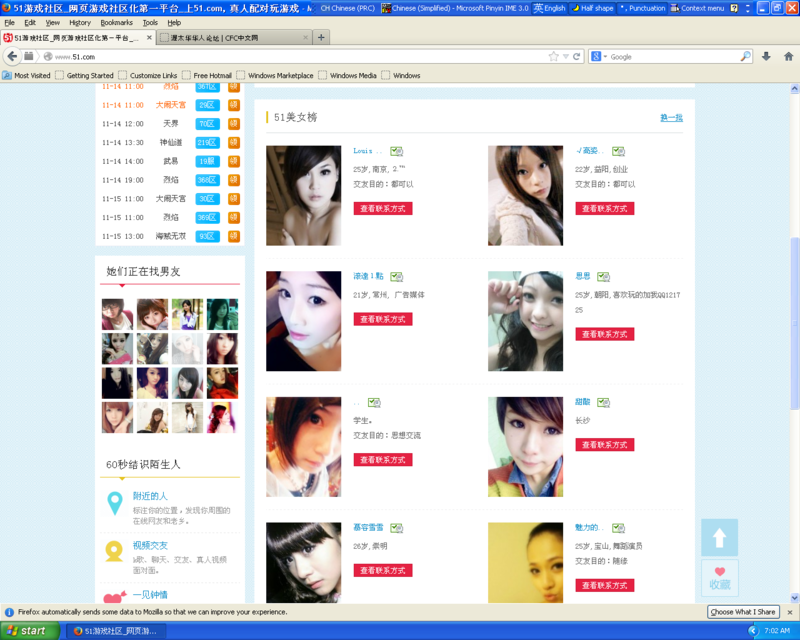Click 查看联系方式 button under Louis
This screenshot has width=800, height=640.
[x=382, y=209]
